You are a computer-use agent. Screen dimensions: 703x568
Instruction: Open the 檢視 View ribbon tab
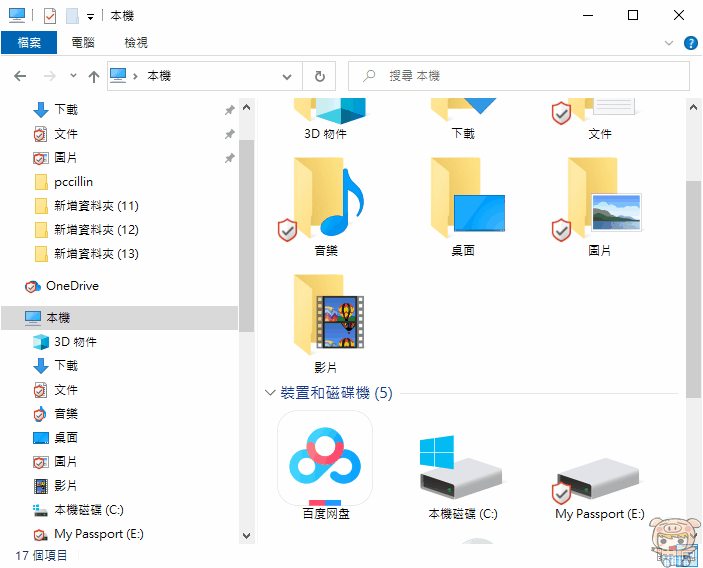136,43
